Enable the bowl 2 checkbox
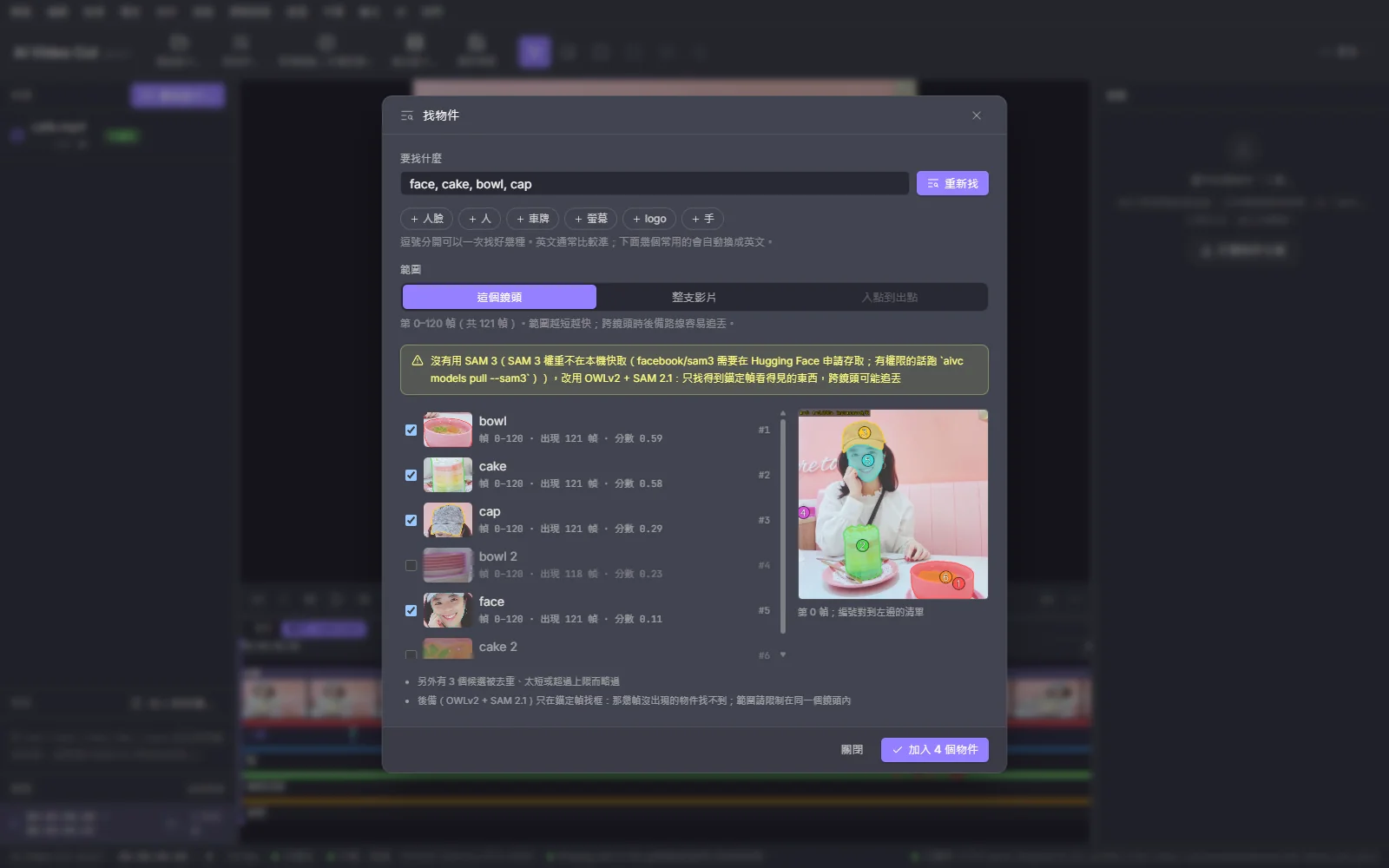1389x868 pixels. click(411, 565)
